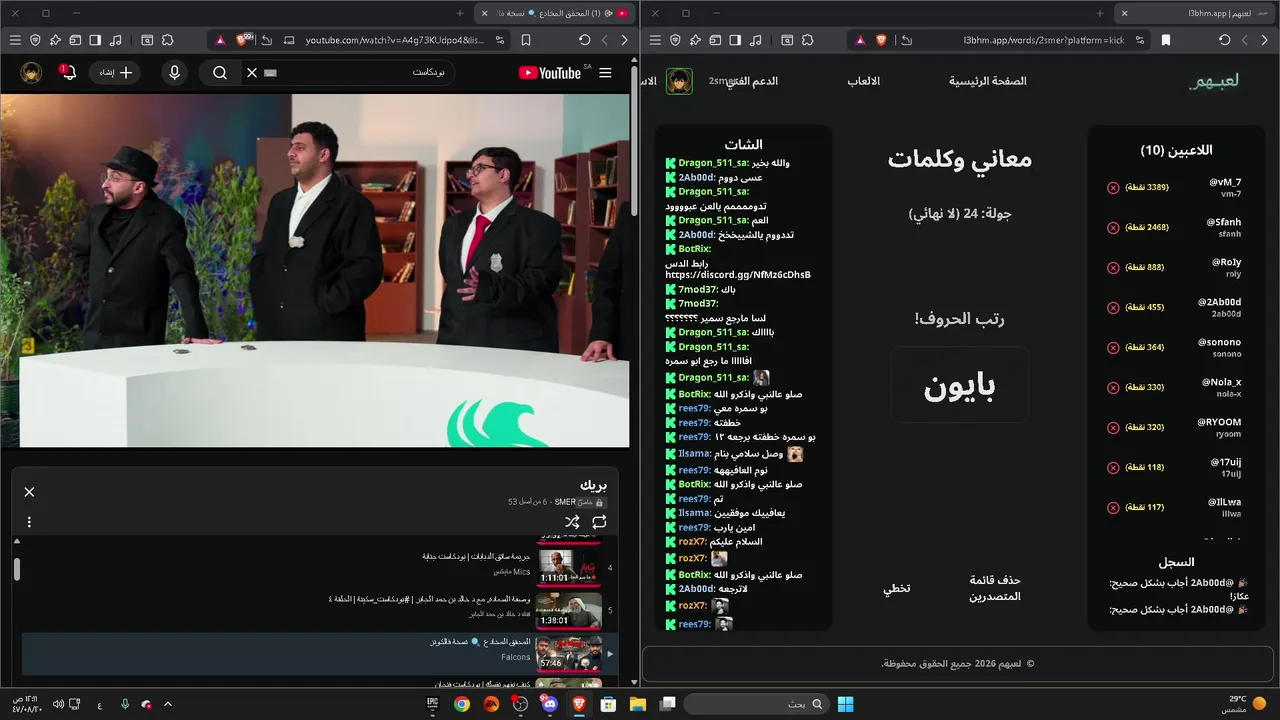Click the YouTube address bar URL
This screenshot has height=720, width=1280.
[x=395, y=40]
